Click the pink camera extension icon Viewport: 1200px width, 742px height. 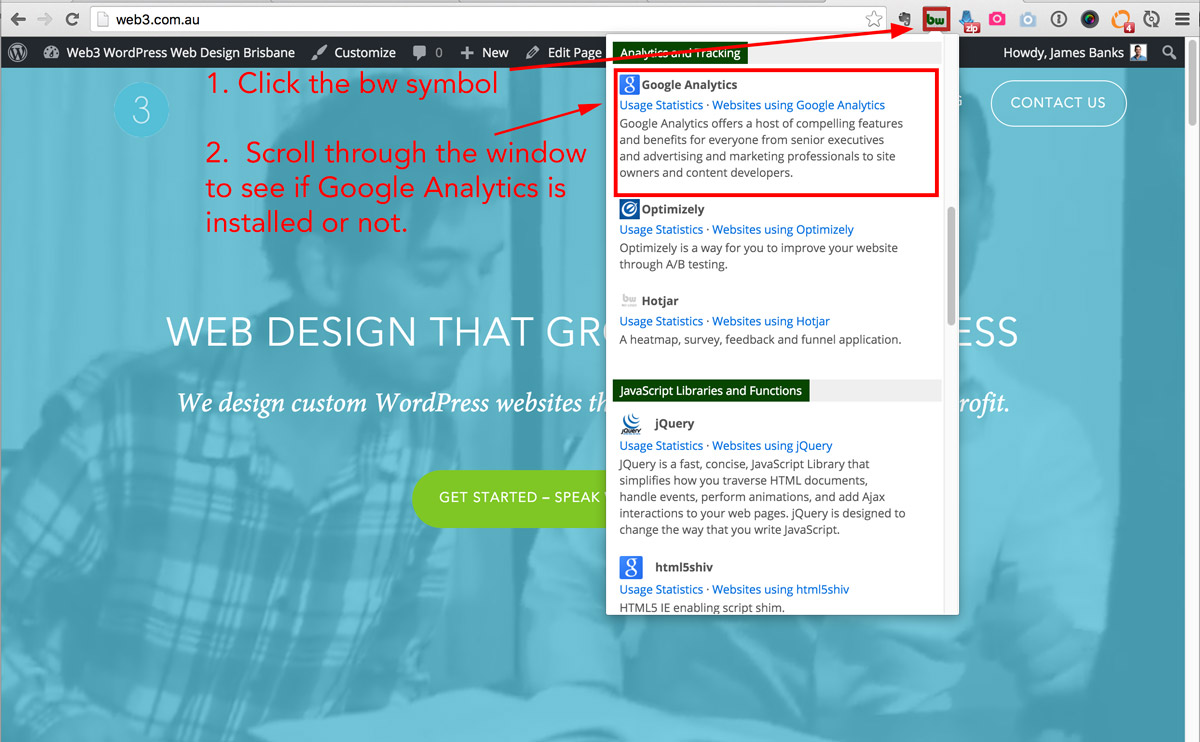997,19
